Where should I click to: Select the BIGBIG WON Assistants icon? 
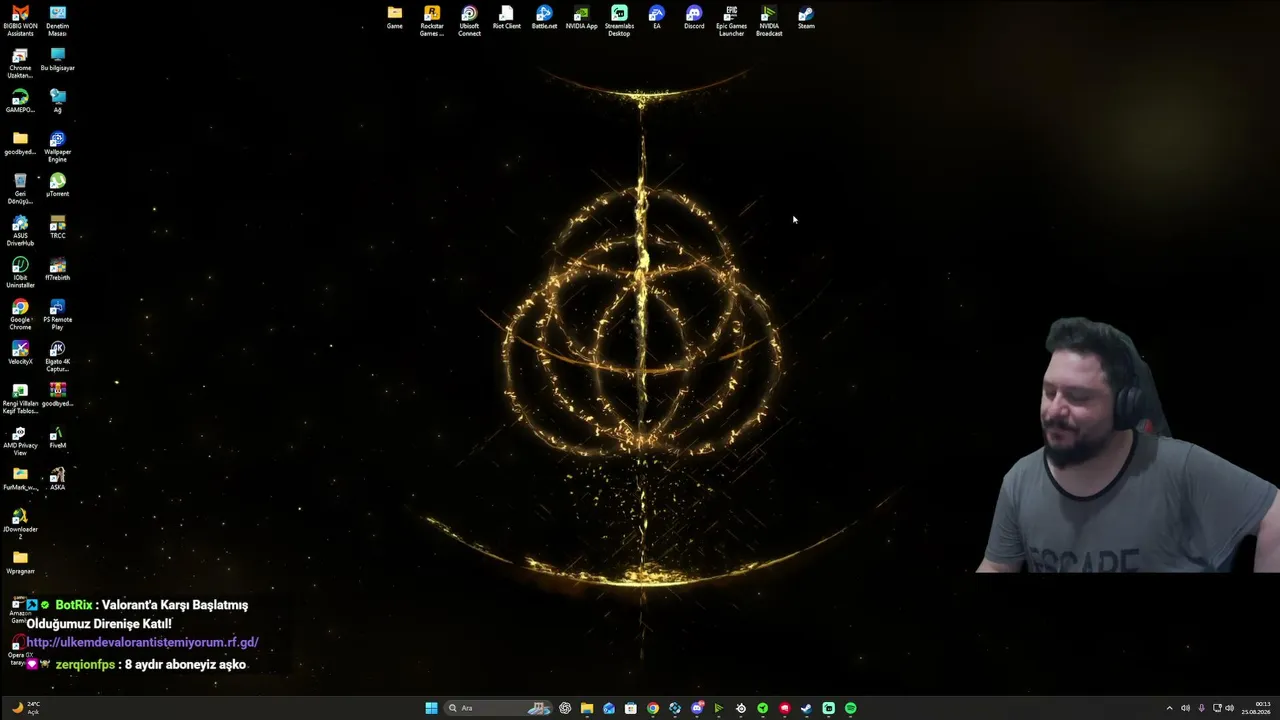[x=20, y=21]
